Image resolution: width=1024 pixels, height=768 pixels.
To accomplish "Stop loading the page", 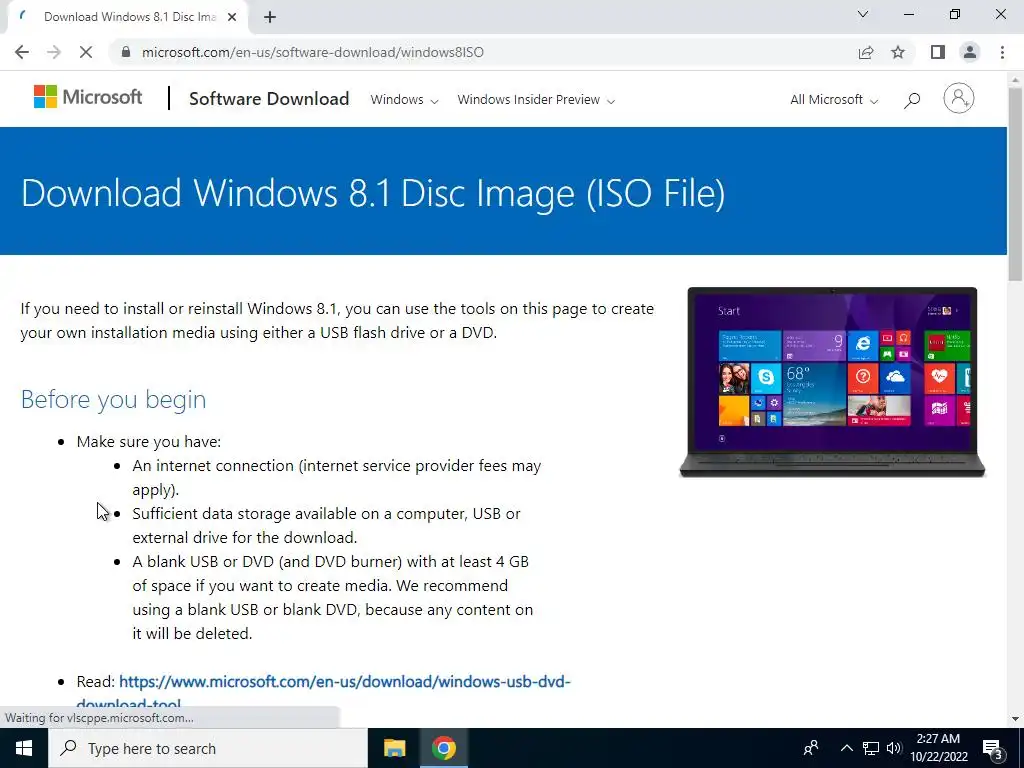I will 86,52.
